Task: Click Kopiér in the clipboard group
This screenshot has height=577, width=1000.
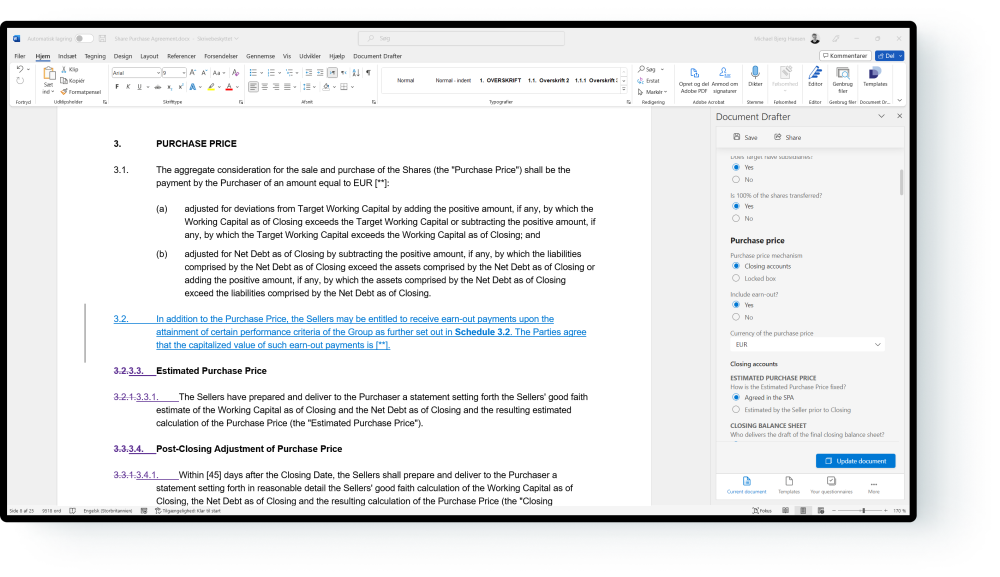Action: (73, 81)
